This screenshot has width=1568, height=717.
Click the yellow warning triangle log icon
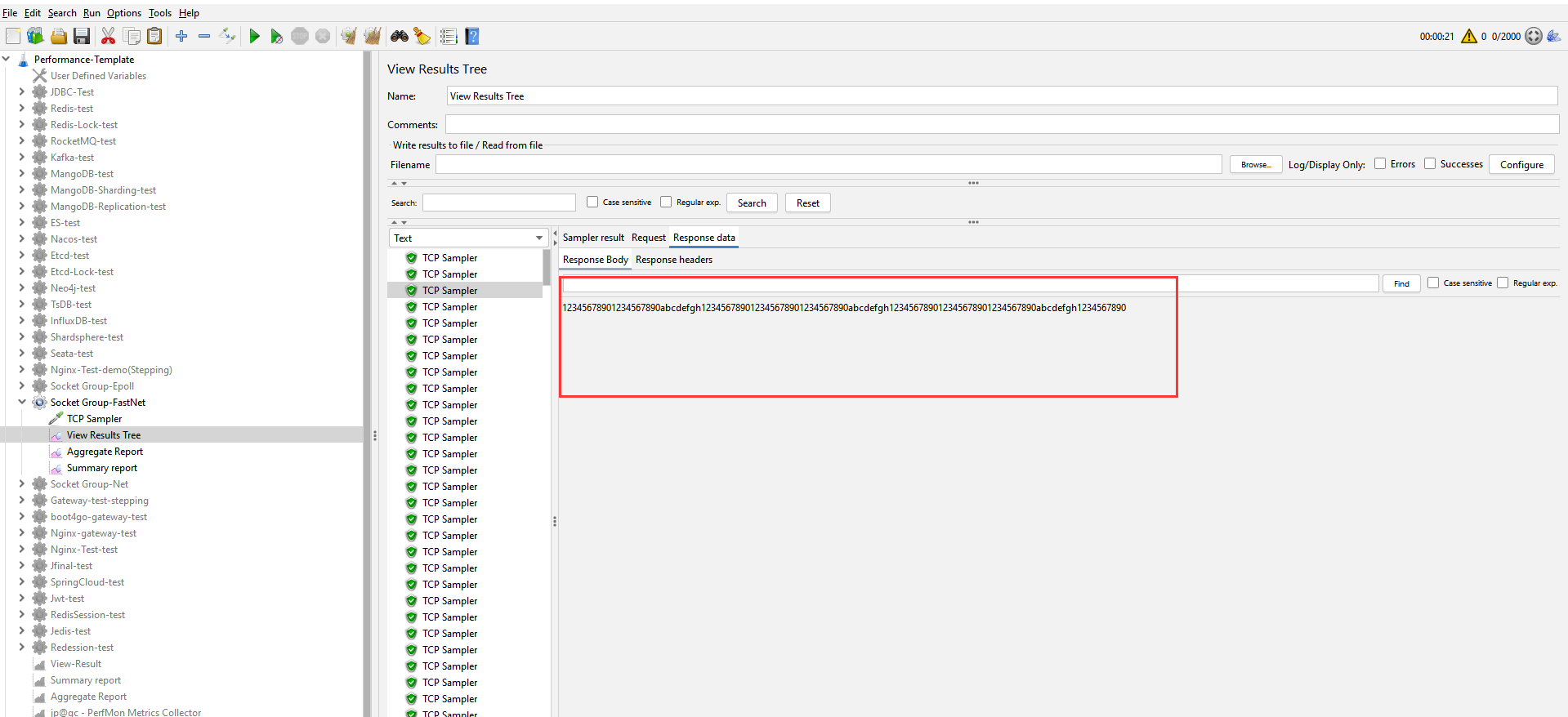point(1468,36)
